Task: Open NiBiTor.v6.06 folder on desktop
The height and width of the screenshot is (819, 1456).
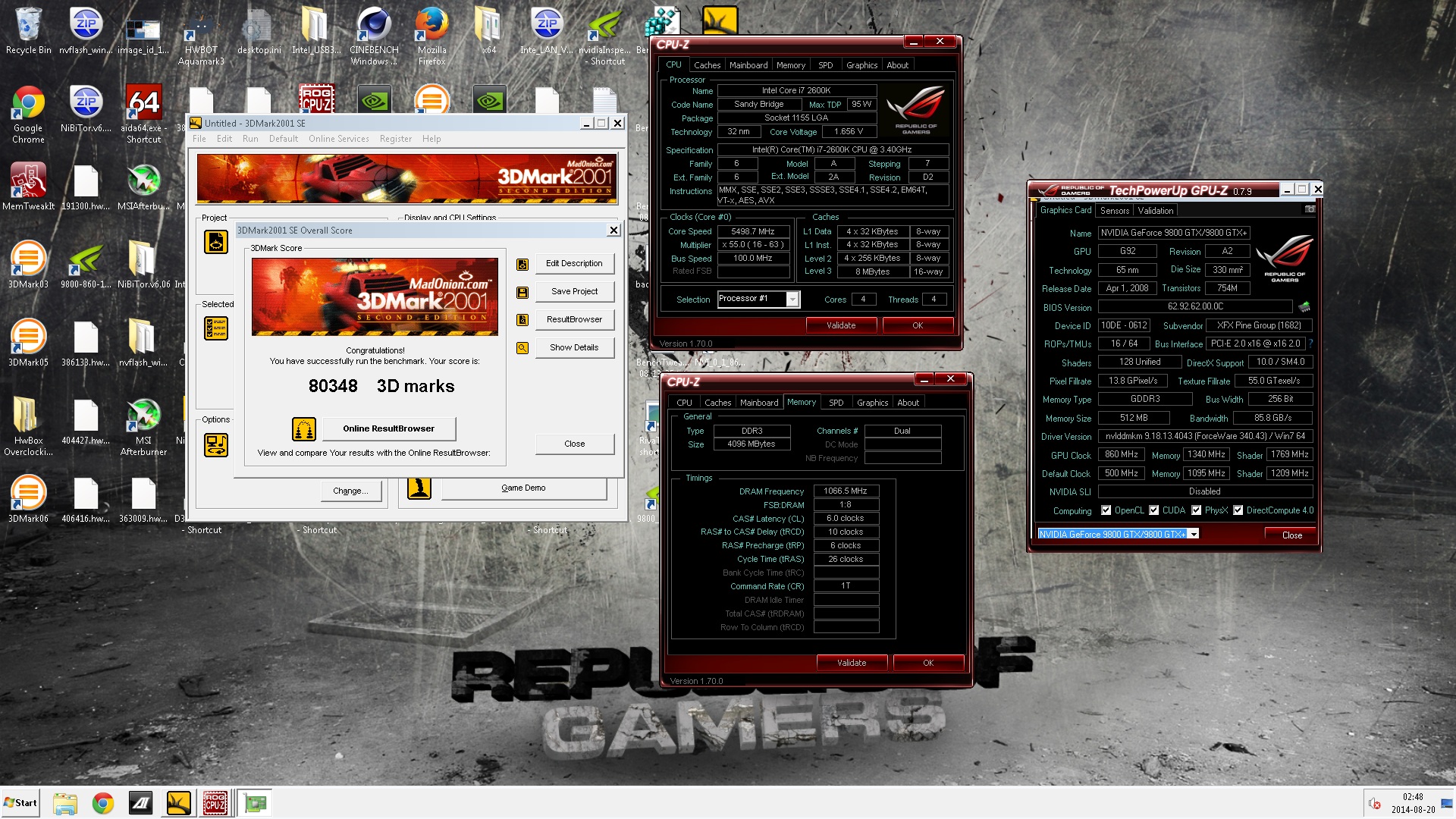Action: [143, 265]
